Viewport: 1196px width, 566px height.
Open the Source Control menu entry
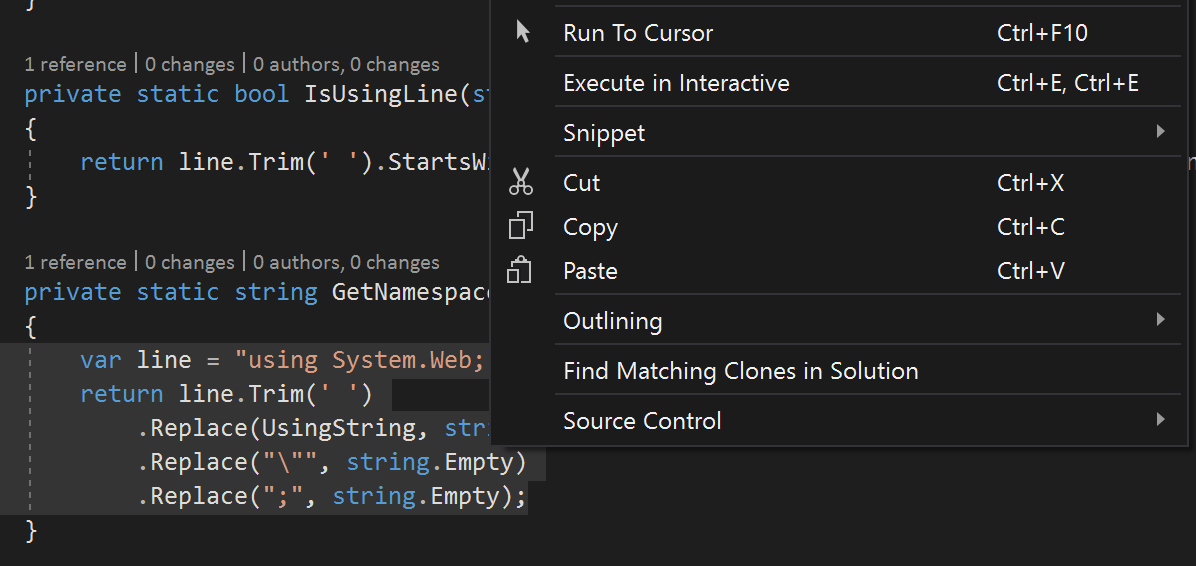tap(840, 420)
